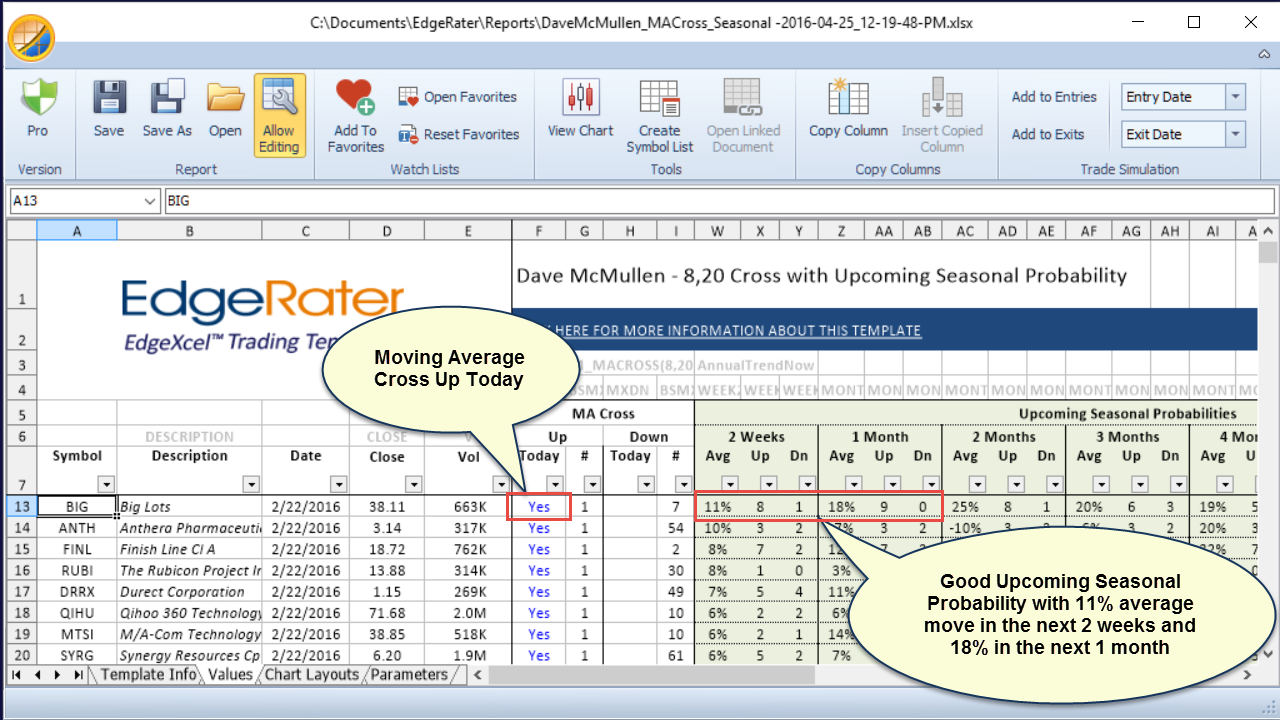
Task: Click into the formula bar showing BIG
Action: [719, 201]
